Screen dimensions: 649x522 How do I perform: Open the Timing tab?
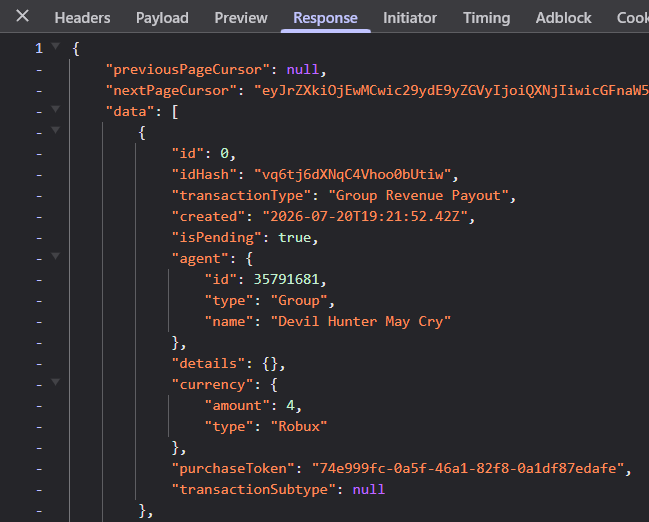tap(486, 18)
